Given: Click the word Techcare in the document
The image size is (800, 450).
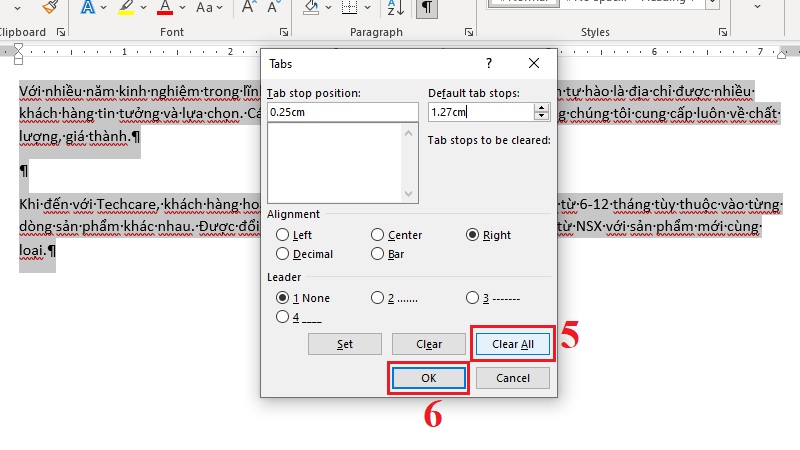Looking at the screenshot, I should 127,205.
